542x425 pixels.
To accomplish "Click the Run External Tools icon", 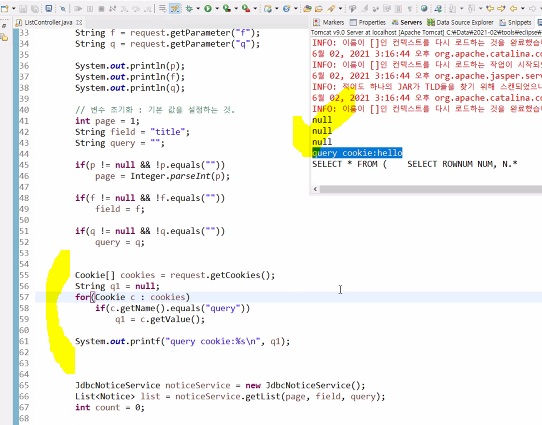I will click(246, 9).
